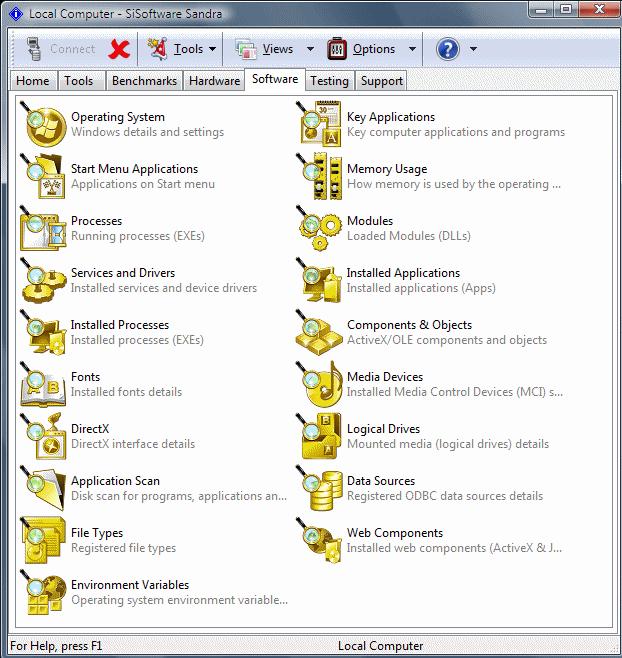Click the Options settings icon in toolbar
Viewport: 622px width, 658px height.
pyautogui.click(x=337, y=49)
